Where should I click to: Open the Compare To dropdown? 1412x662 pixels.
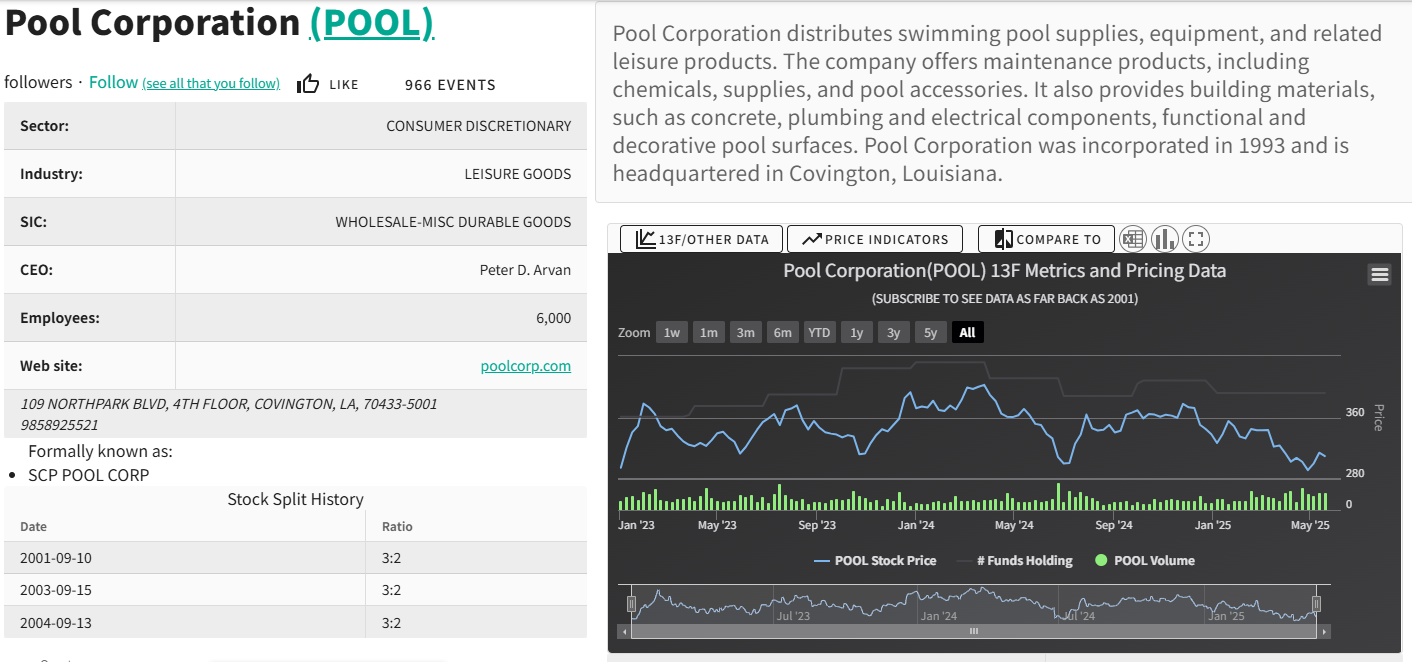[x=1046, y=239]
